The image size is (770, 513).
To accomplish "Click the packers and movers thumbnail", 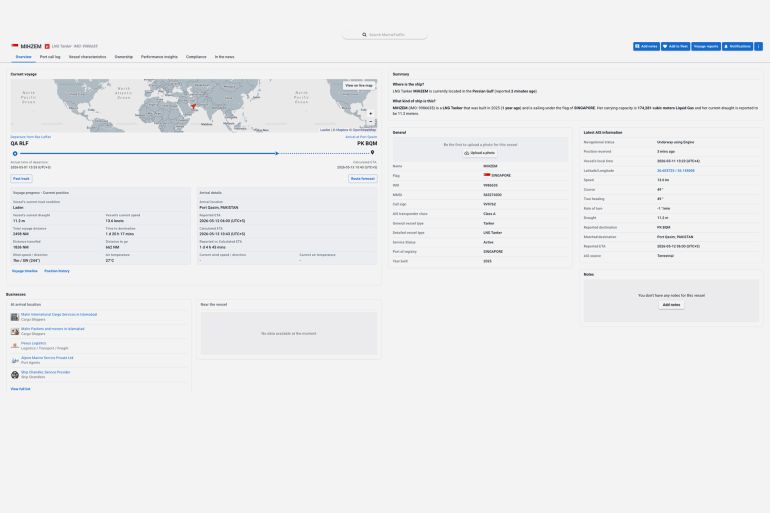I will tap(15, 331).
